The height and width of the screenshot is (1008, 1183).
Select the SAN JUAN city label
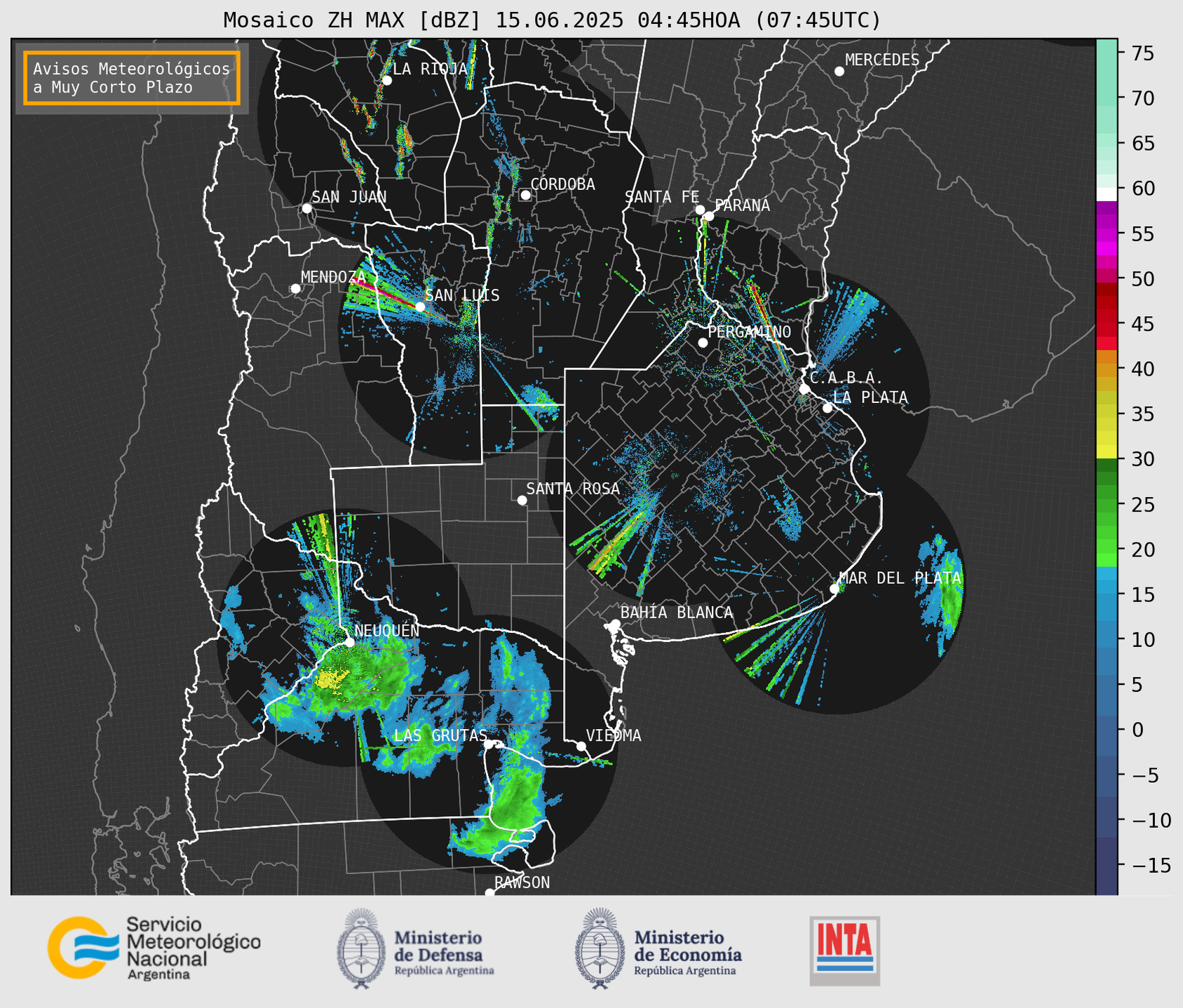[x=349, y=197]
